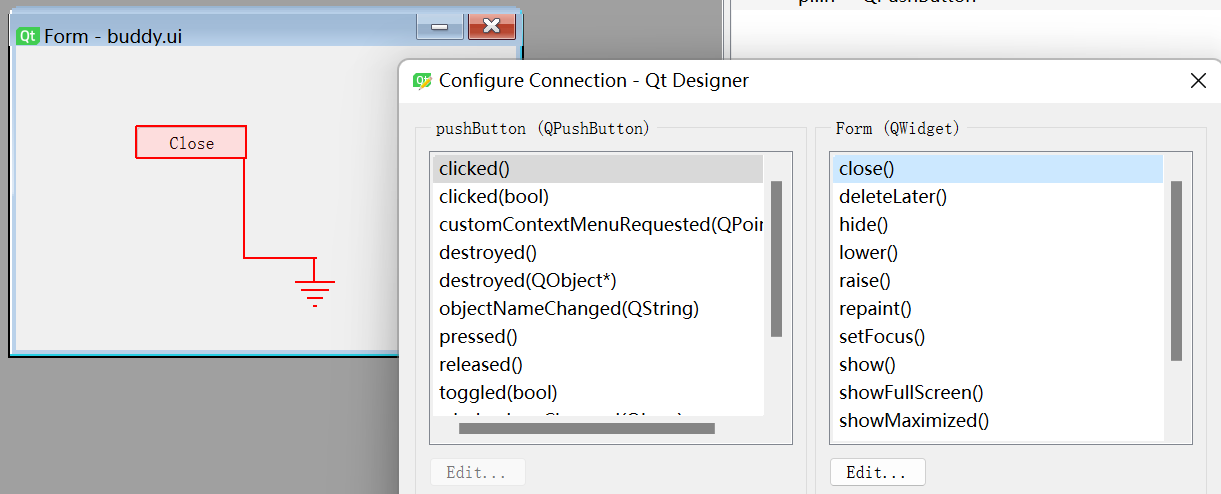
Task: Select the repaint() slot
Action: click(998, 309)
